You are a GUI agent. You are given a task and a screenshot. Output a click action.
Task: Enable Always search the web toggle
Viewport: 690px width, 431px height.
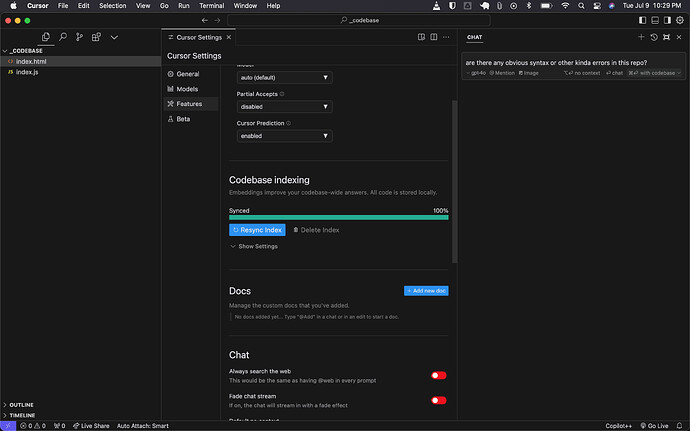(438, 376)
